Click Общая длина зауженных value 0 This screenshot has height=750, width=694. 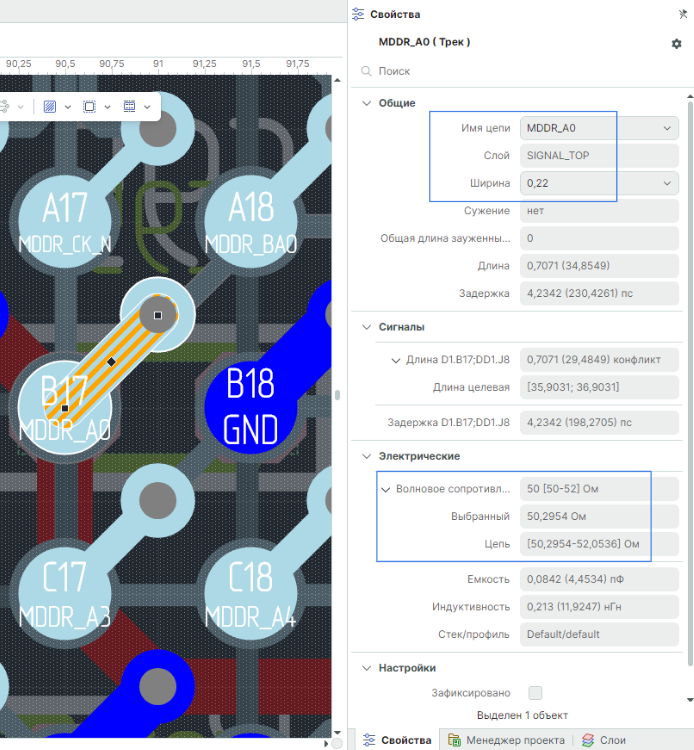[599, 238]
